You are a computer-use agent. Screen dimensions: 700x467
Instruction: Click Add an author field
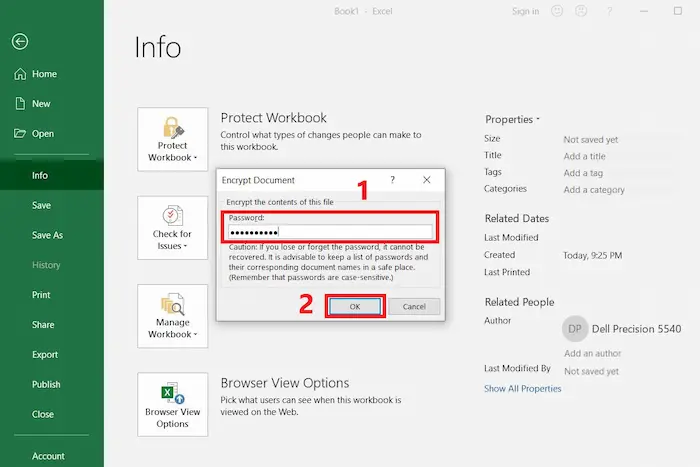592,353
